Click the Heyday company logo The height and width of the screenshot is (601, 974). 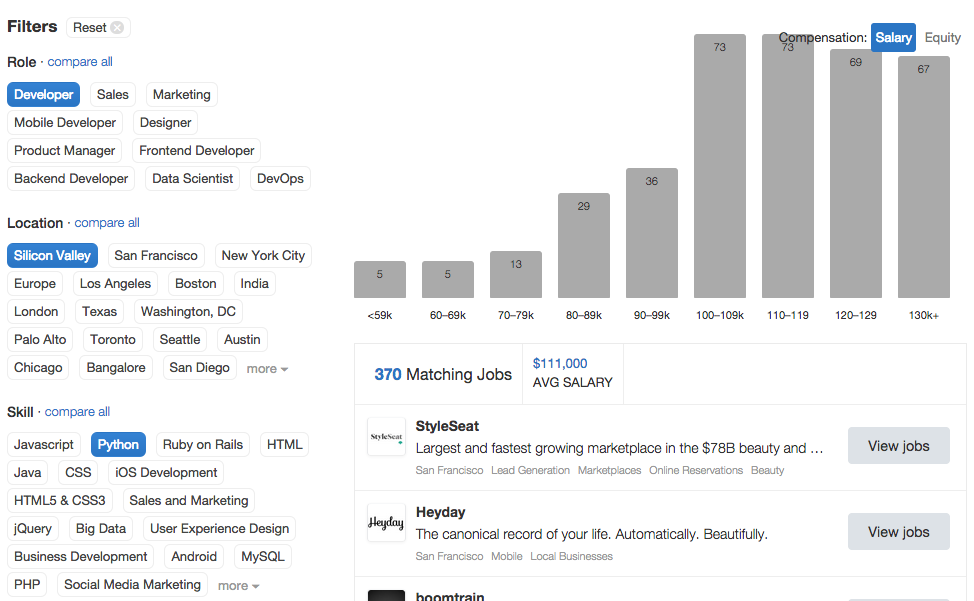pyautogui.click(x=386, y=522)
